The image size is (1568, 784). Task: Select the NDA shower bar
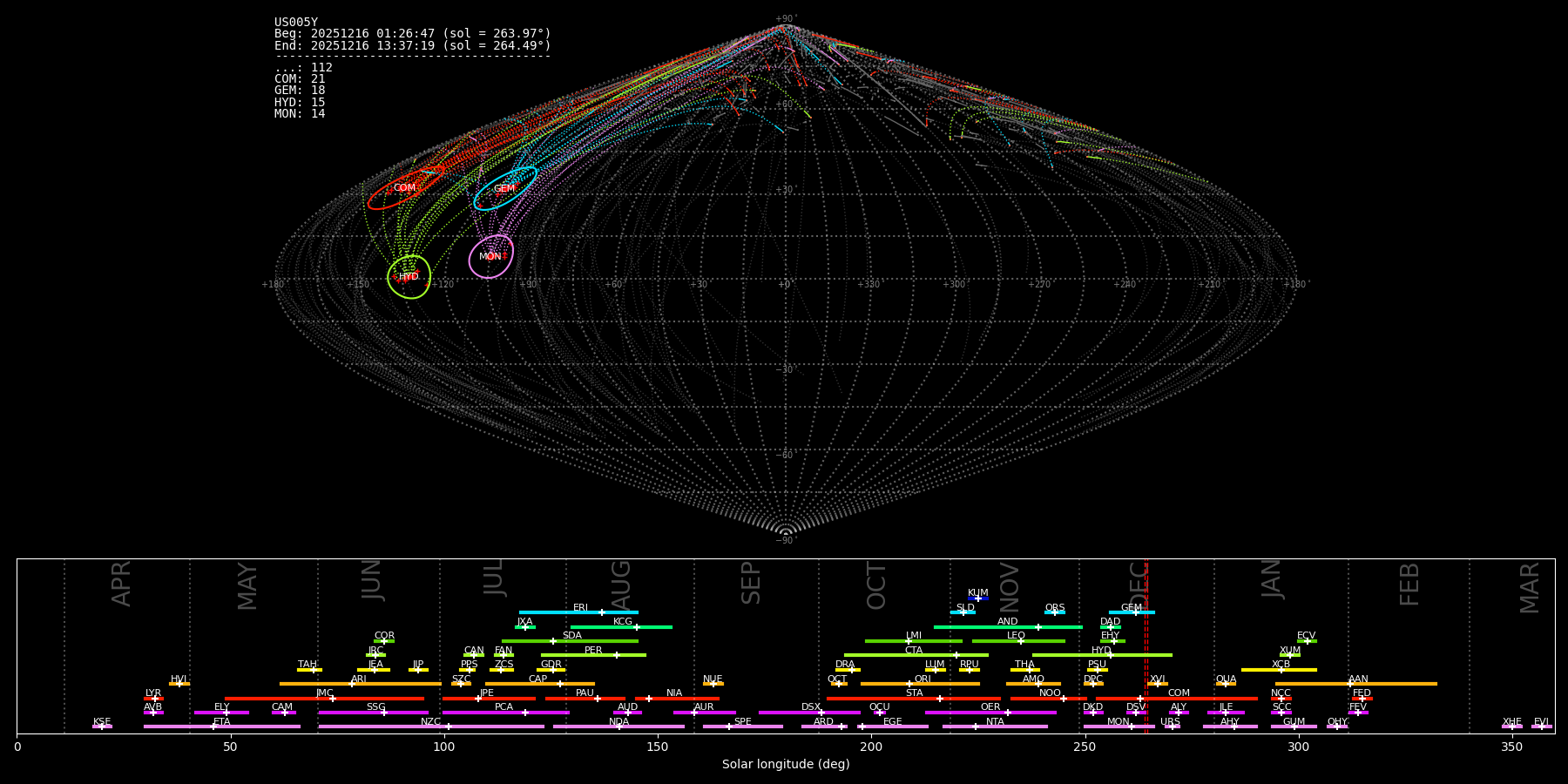[618, 727]
